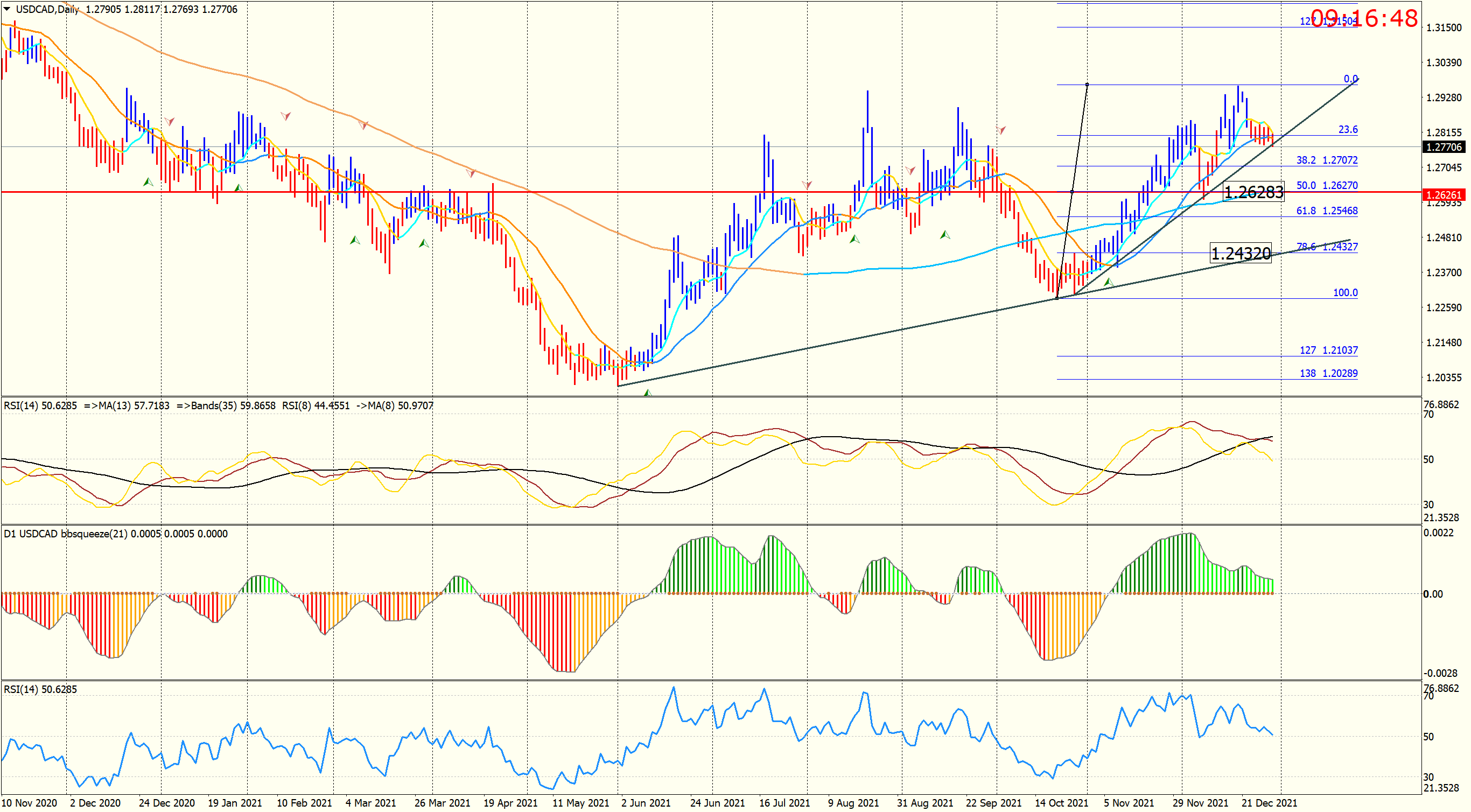Select the 61.8 1.25468 Fibonacci level label
The image size is (1471, 812).
[x=1326, y=211]
